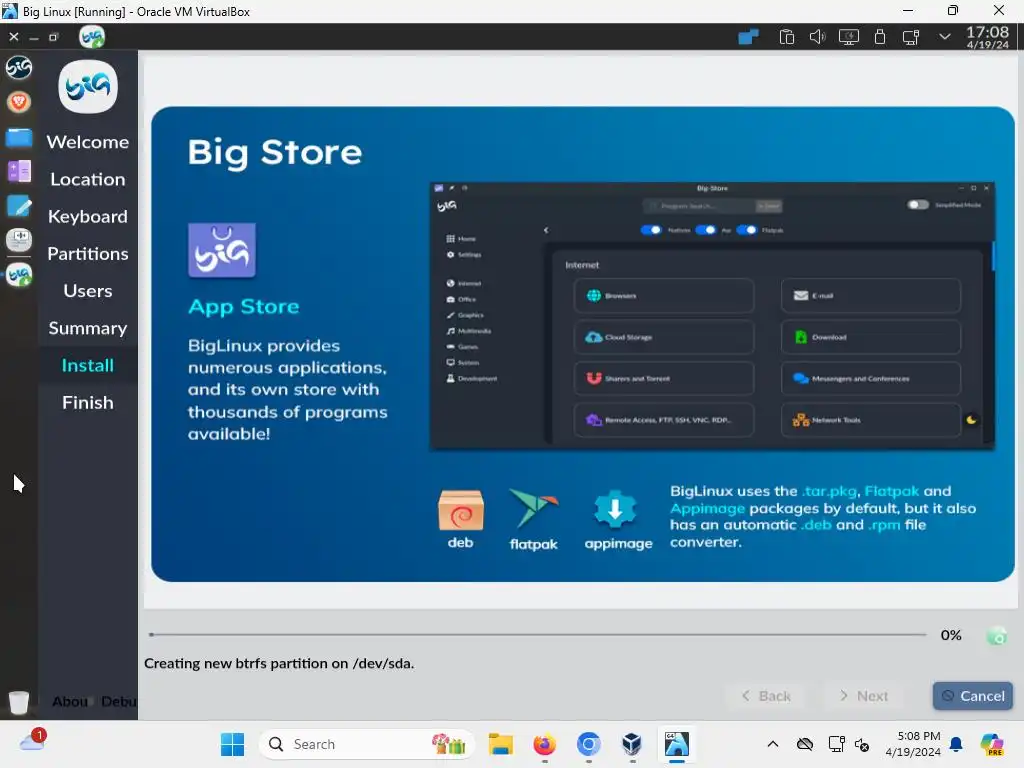Go to the Keyboard installer step
Screen dimensions: 1024x768
[x=88, y=216]
